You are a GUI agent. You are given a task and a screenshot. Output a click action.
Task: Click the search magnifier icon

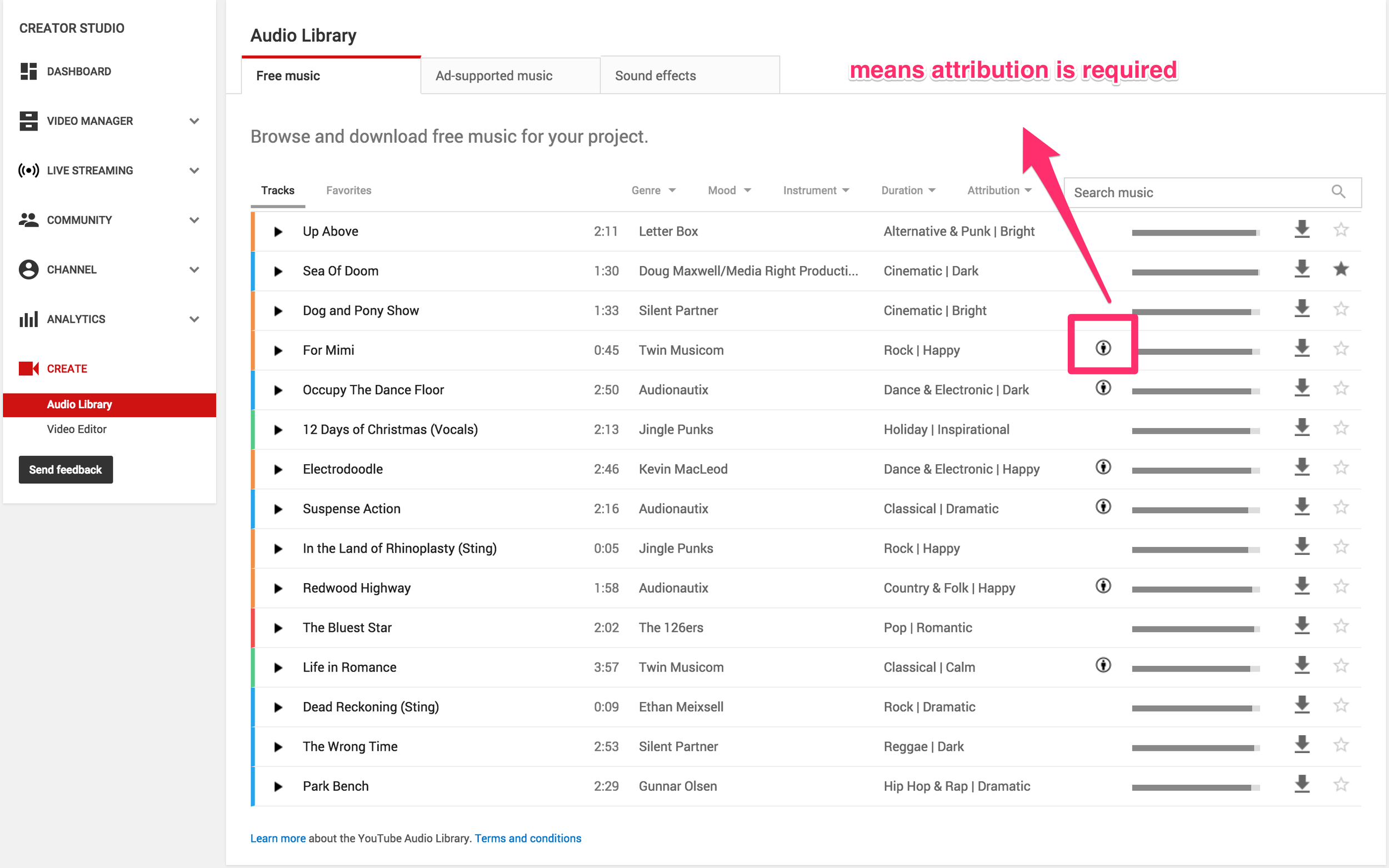tap(1338, 192)
